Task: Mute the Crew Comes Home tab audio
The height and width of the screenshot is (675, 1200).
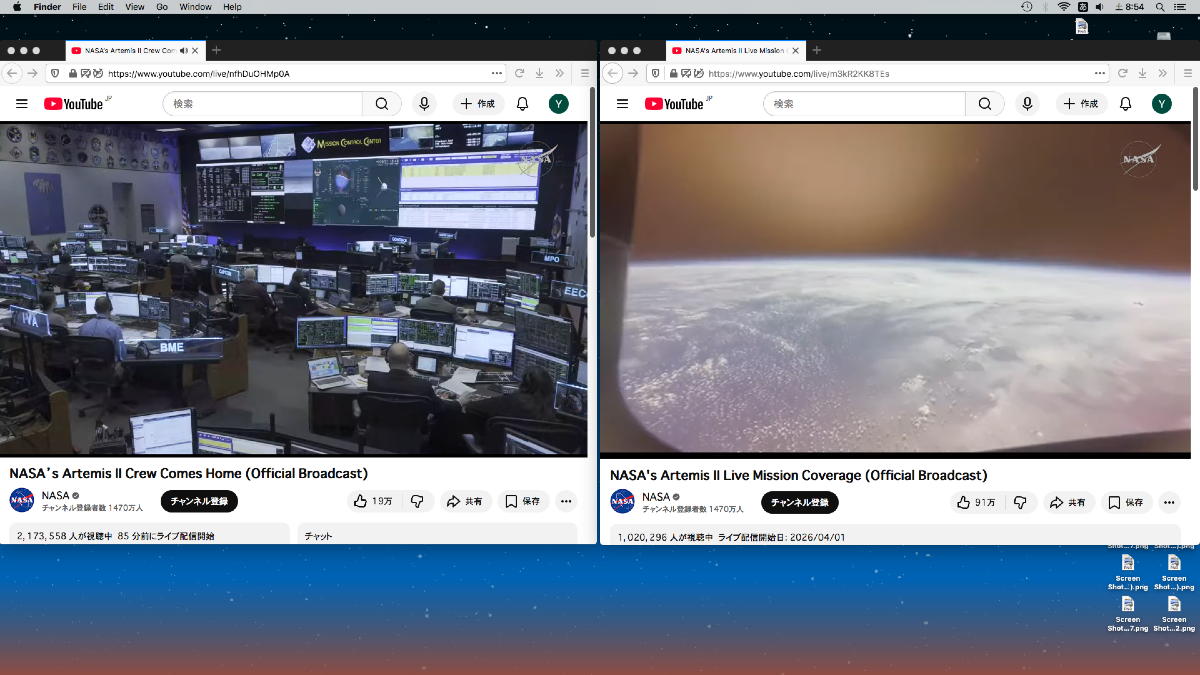Action: [x=184, y=50]
